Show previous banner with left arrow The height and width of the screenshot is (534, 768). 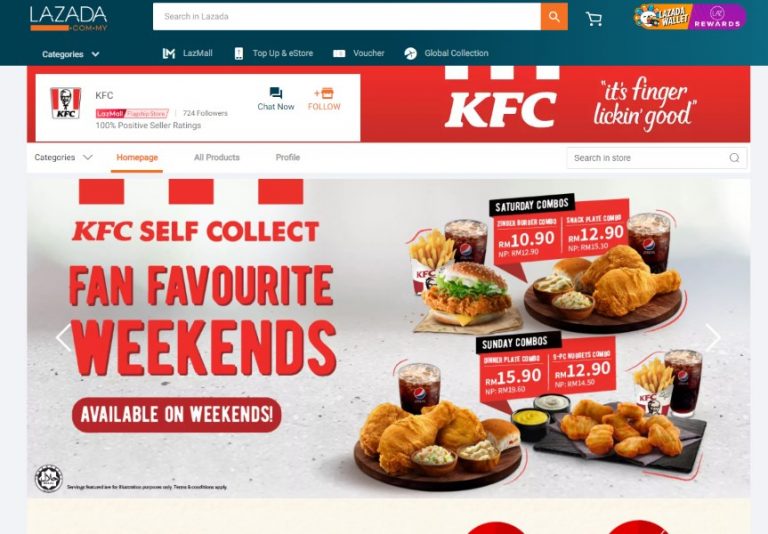pos(64,338)
